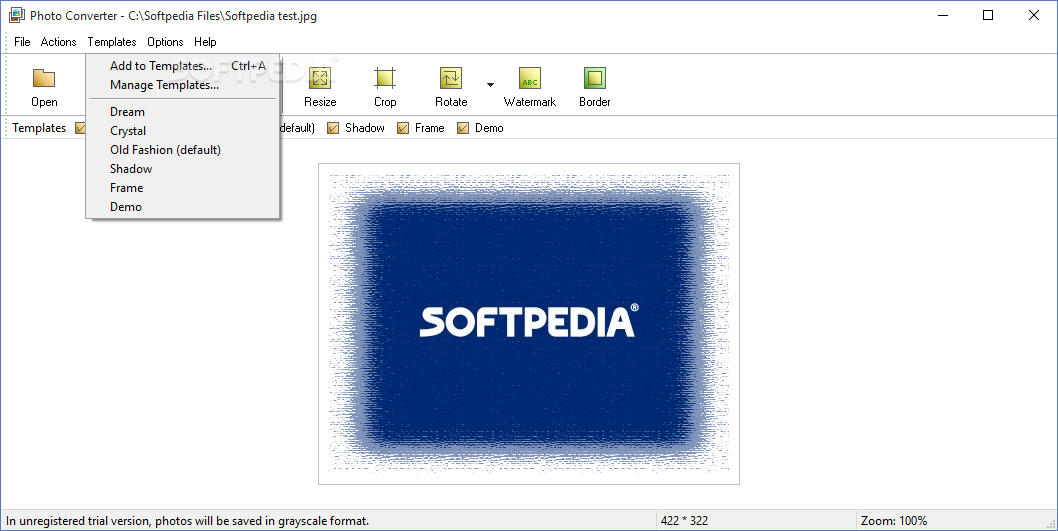
Task: Click the 422 * 322 dimensions in status bar
Action: coord(685,521)
